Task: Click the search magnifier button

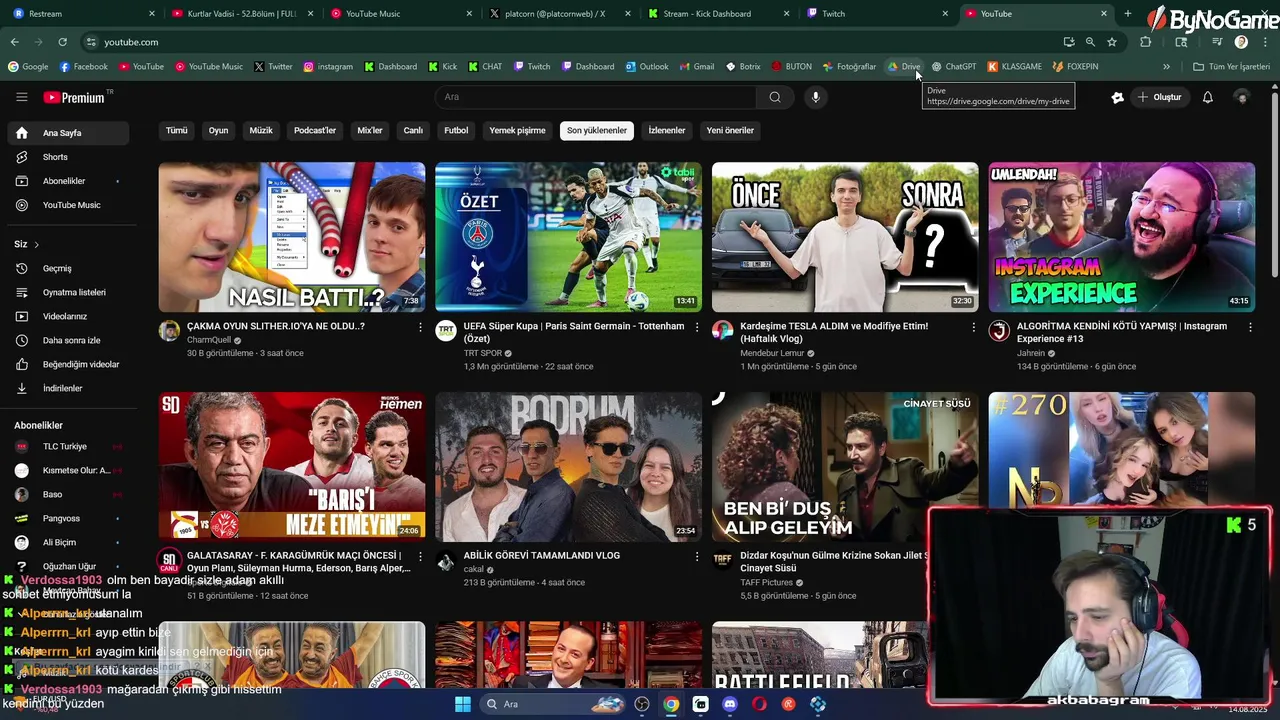Action: (775, 97)
